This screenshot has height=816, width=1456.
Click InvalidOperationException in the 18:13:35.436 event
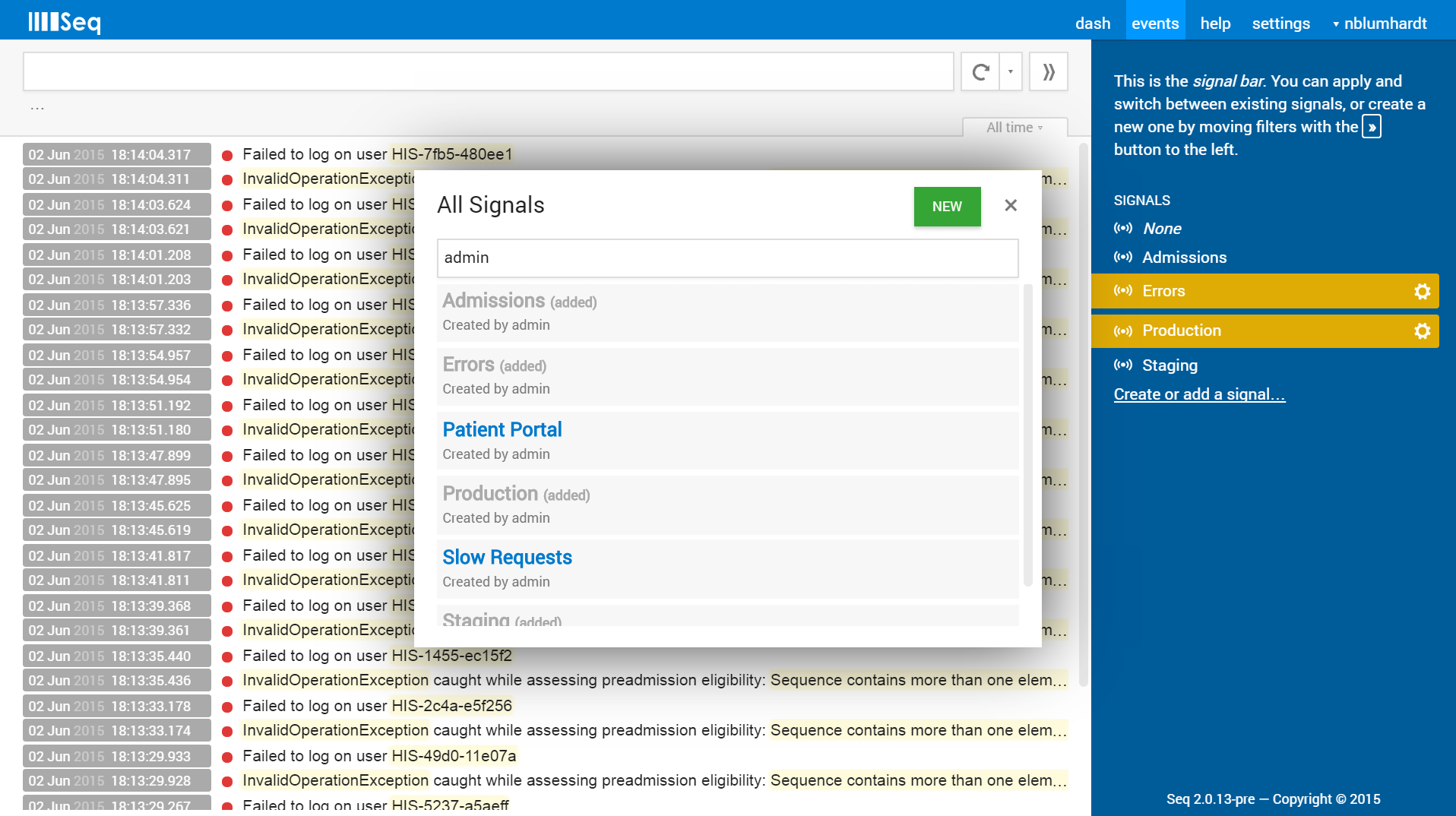(336, 680)
